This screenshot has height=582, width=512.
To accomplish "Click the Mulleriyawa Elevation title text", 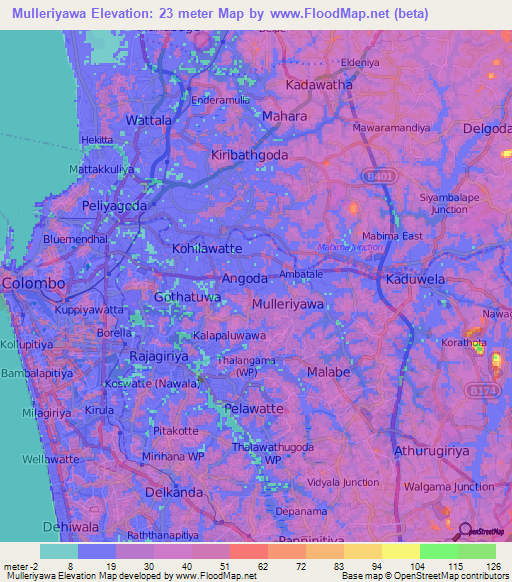I will click(220, 13).
